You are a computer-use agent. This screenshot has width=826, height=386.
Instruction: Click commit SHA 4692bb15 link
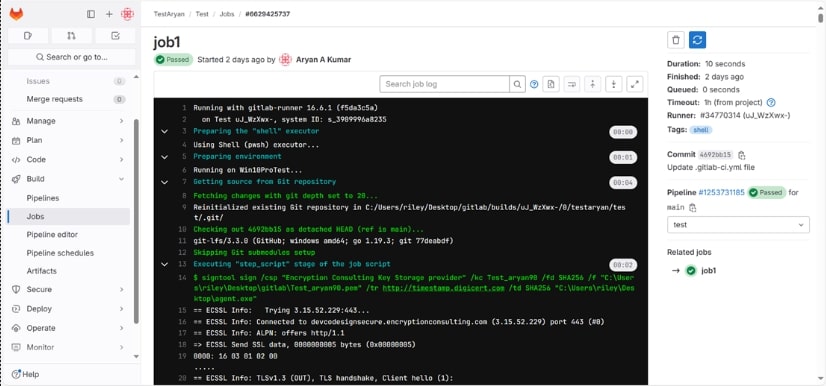coord(715,155)
